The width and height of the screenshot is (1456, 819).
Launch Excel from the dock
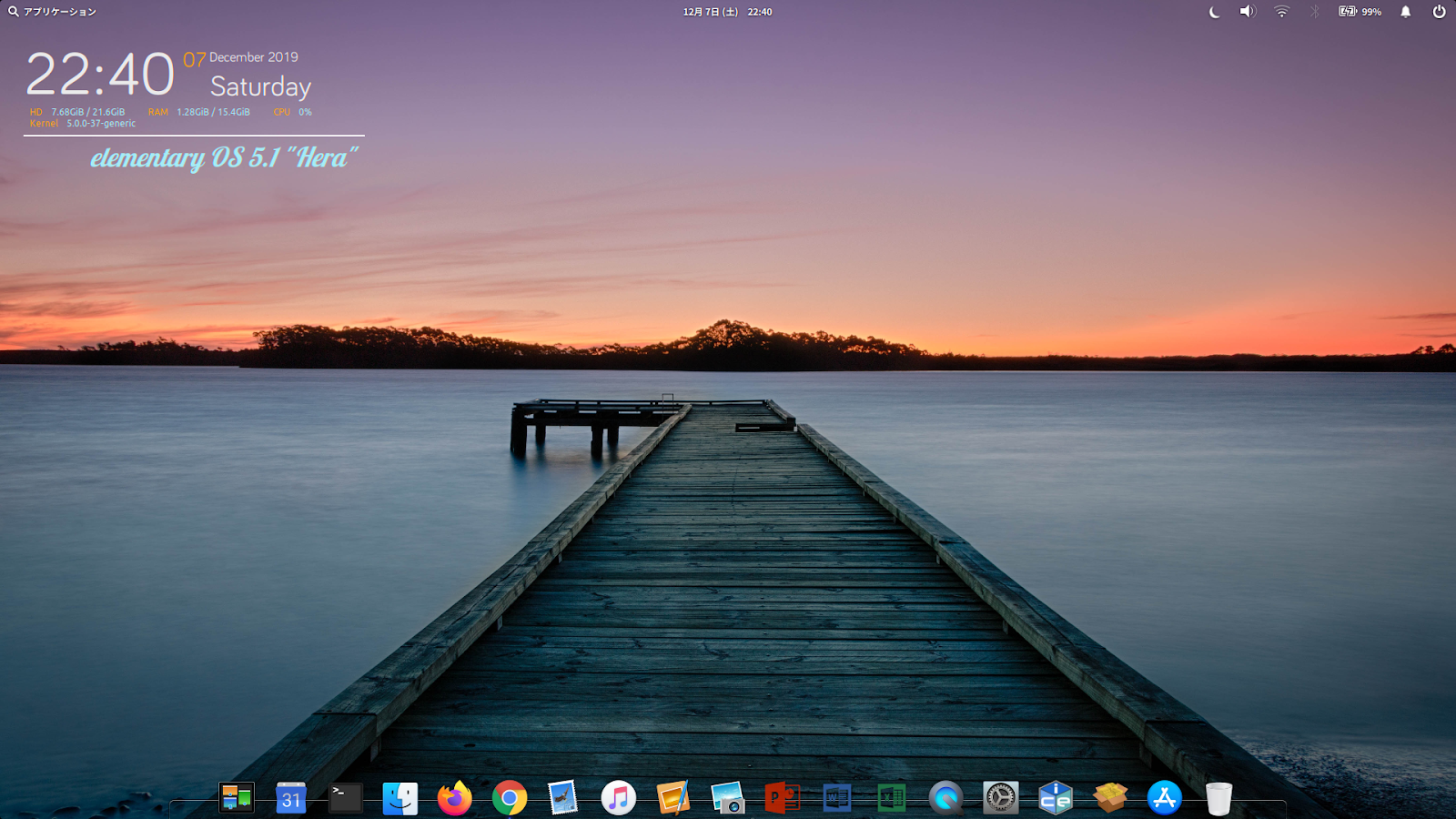point(892,798)
